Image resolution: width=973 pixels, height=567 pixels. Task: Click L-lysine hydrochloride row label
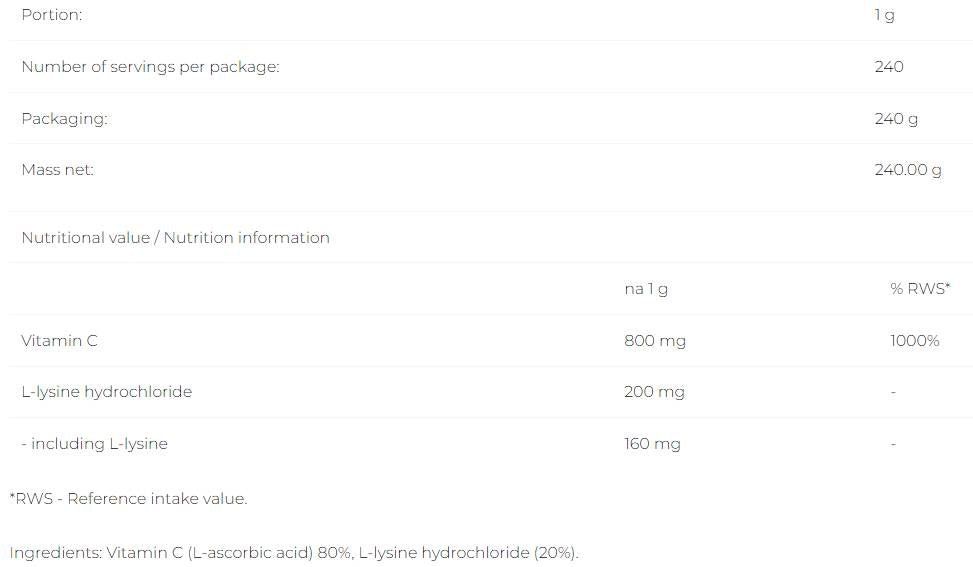click(x=106, y=392)
